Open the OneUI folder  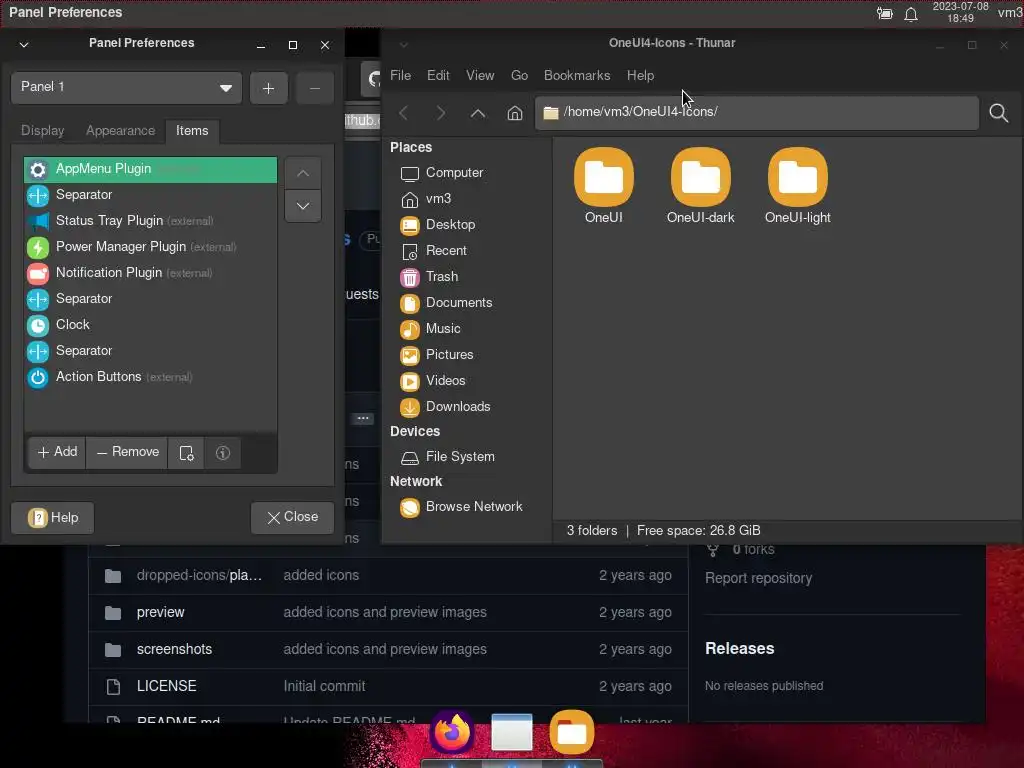pos(603,186)
